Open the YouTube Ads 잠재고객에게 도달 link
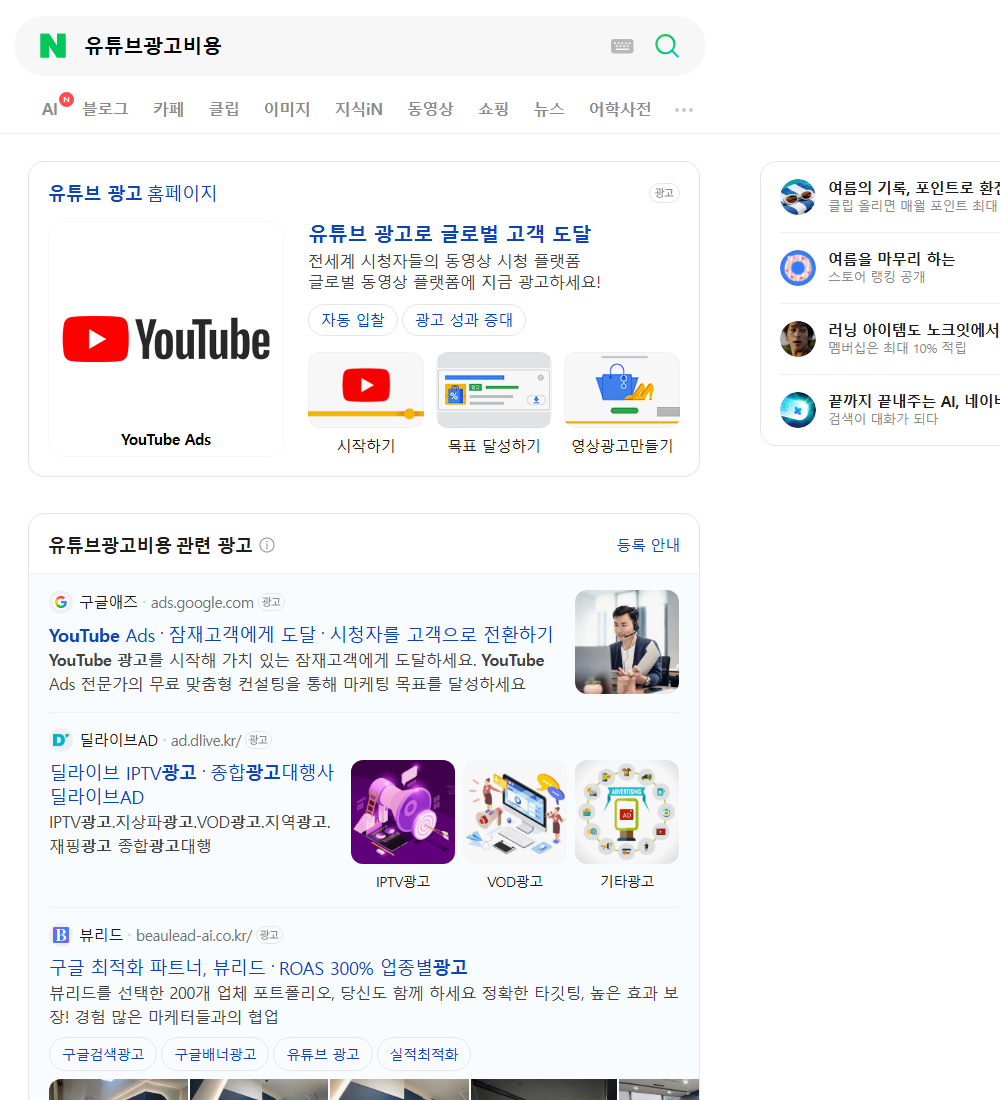 301,635
